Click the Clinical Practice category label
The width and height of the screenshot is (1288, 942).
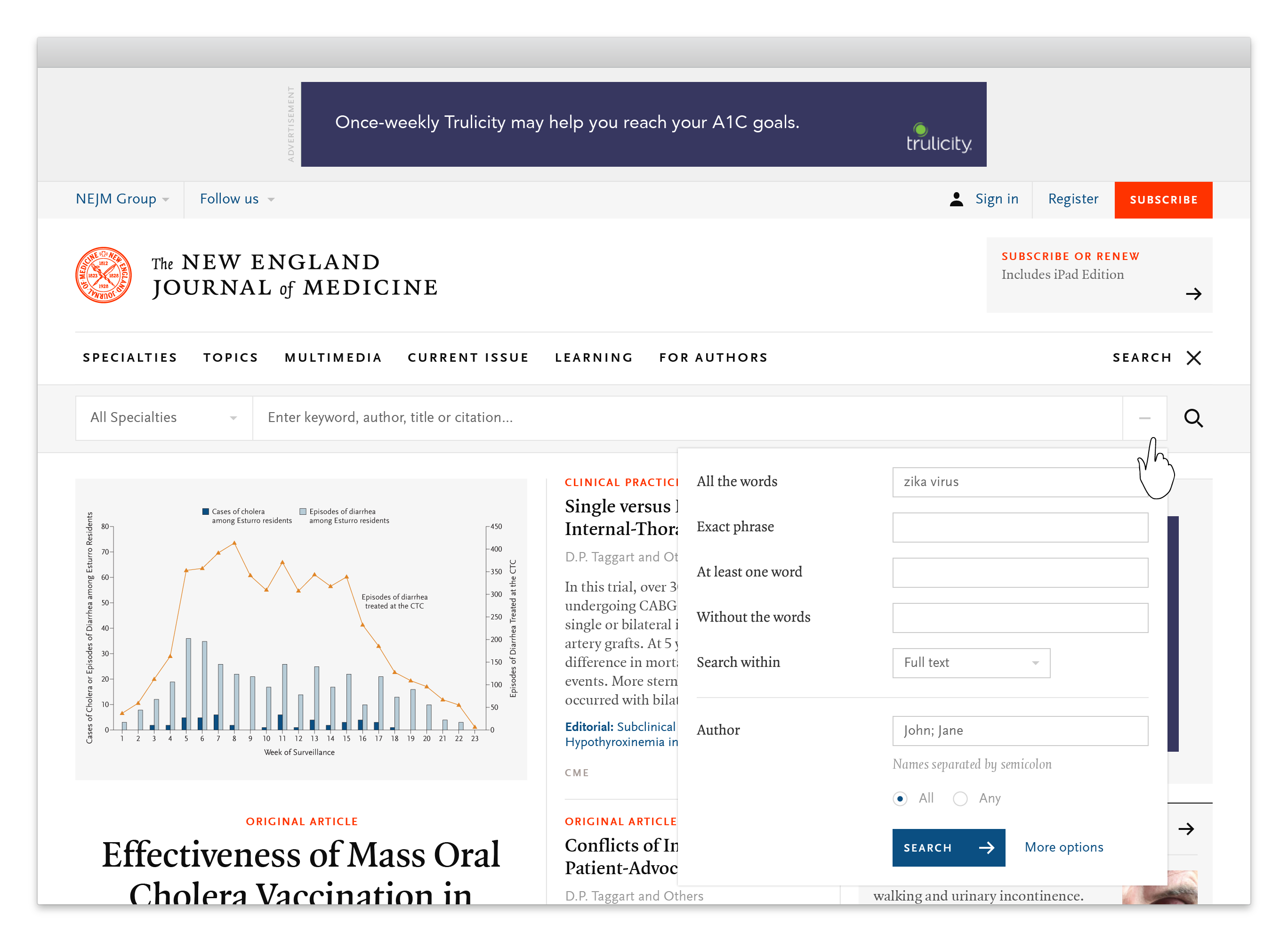pos(621,482)
